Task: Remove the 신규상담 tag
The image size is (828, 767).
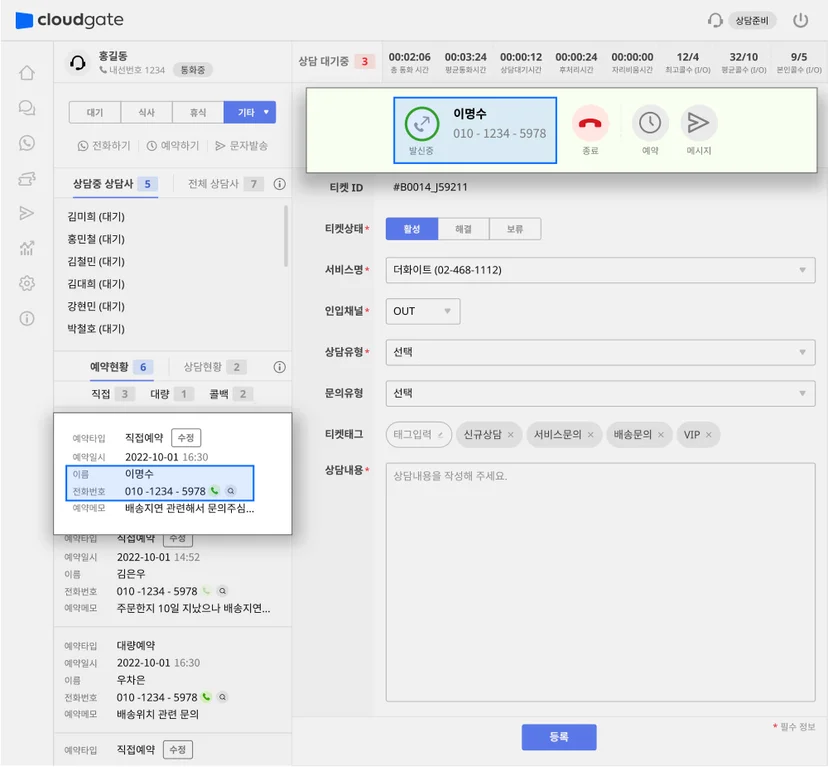Action: click(511, 435)
